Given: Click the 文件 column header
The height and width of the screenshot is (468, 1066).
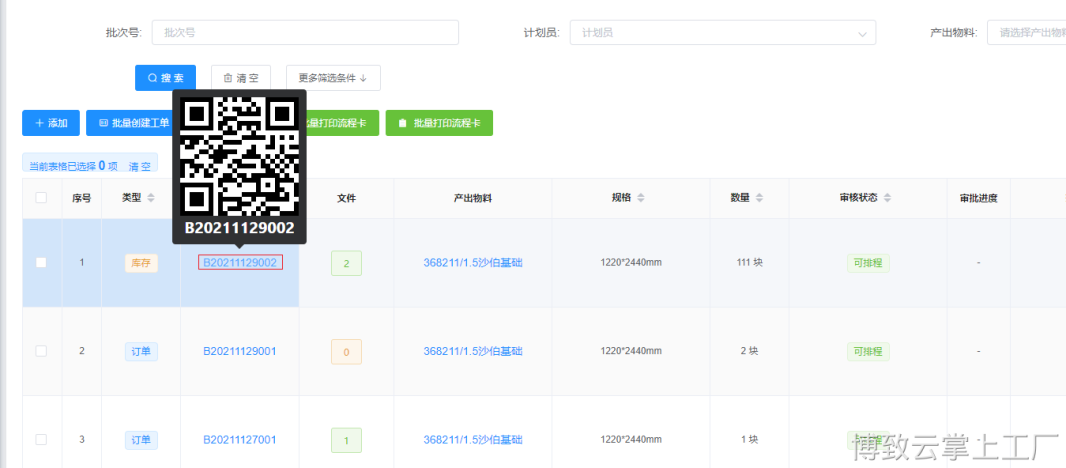Looking at the screenshot, I should pos(347,198).
